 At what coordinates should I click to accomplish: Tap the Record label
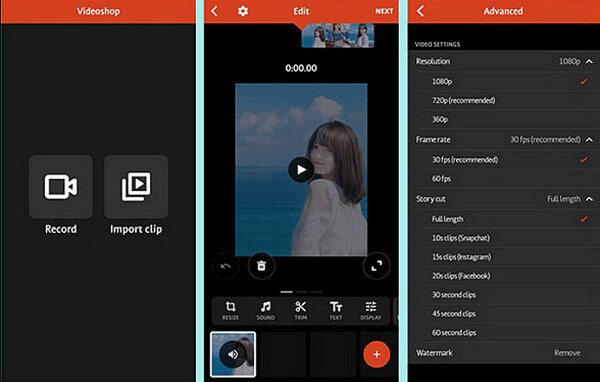tap(61, 229)
